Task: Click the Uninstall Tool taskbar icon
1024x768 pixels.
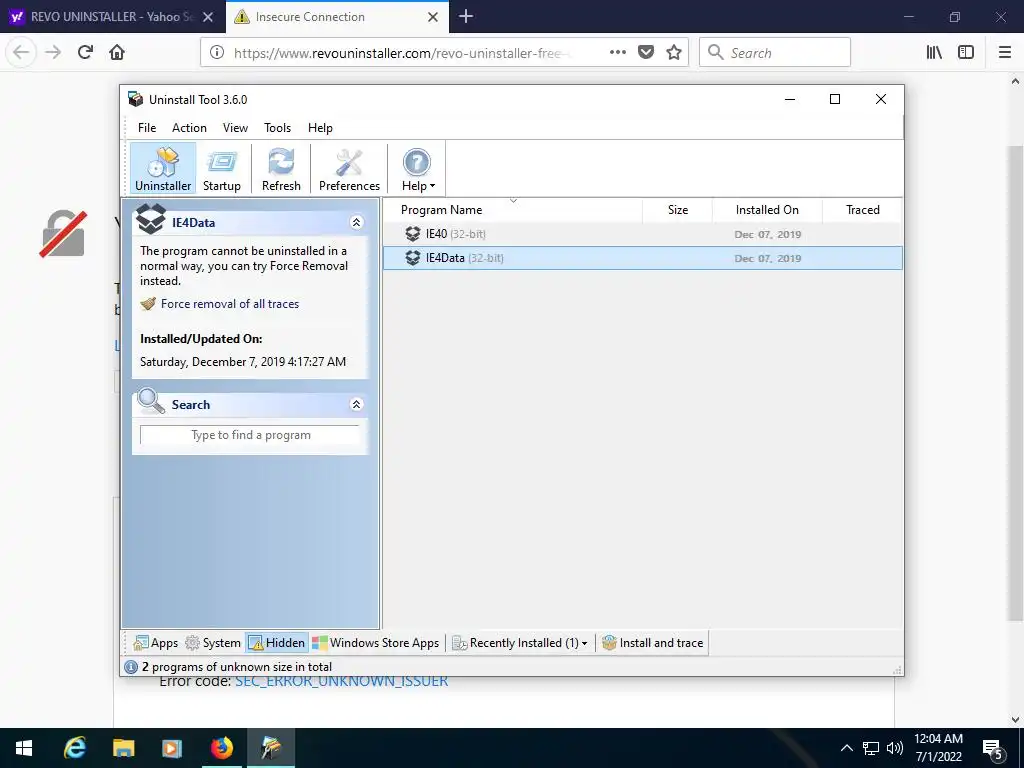Action: coord(271,748)
